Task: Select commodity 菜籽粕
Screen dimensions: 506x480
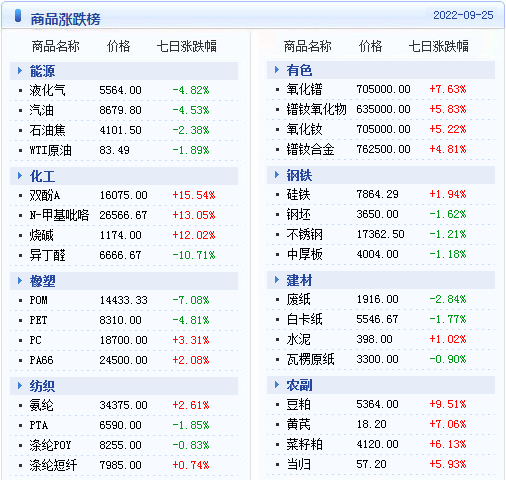Action: coord(304,444)
